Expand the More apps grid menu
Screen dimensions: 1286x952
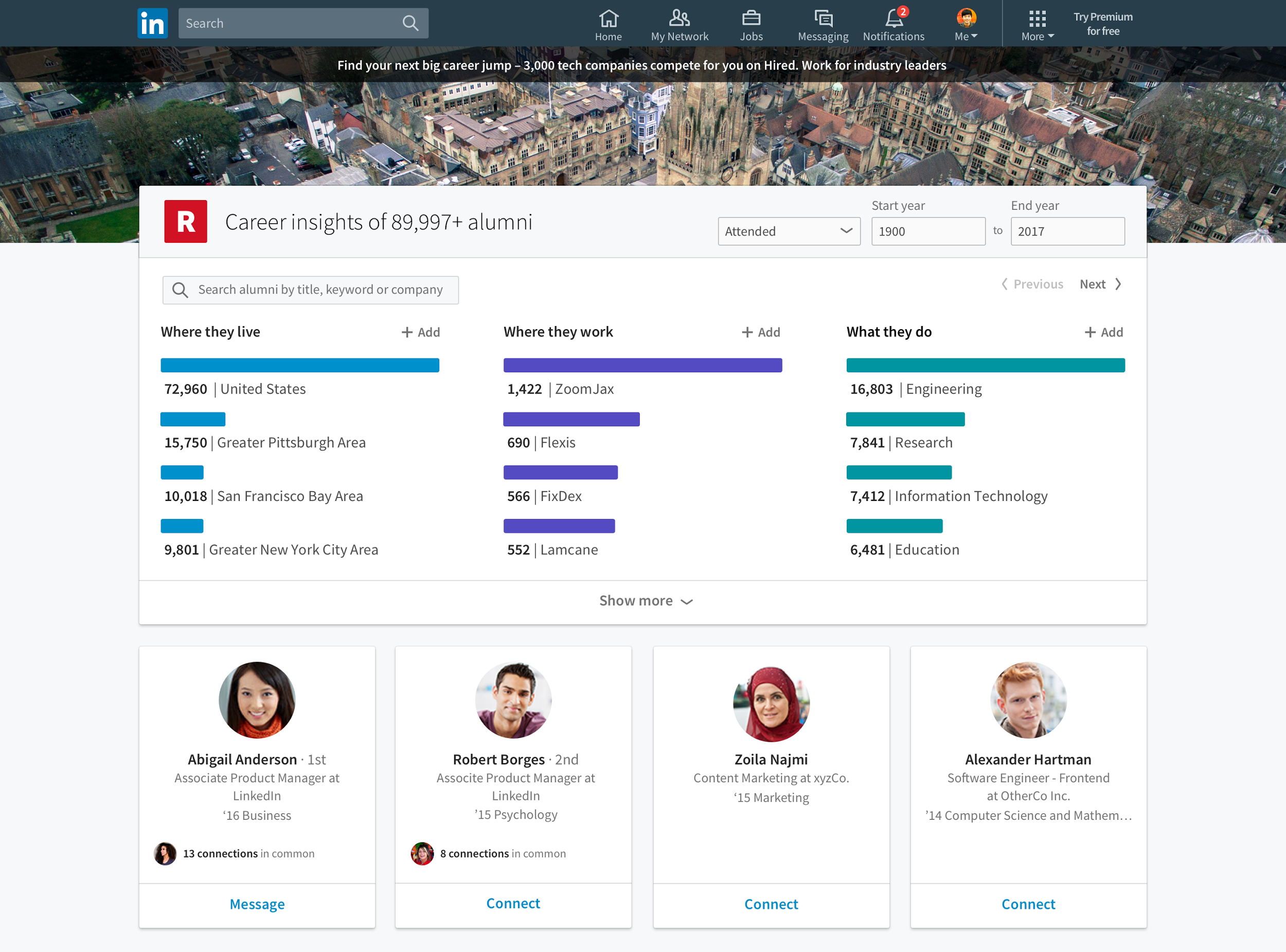click(1037, 25)
